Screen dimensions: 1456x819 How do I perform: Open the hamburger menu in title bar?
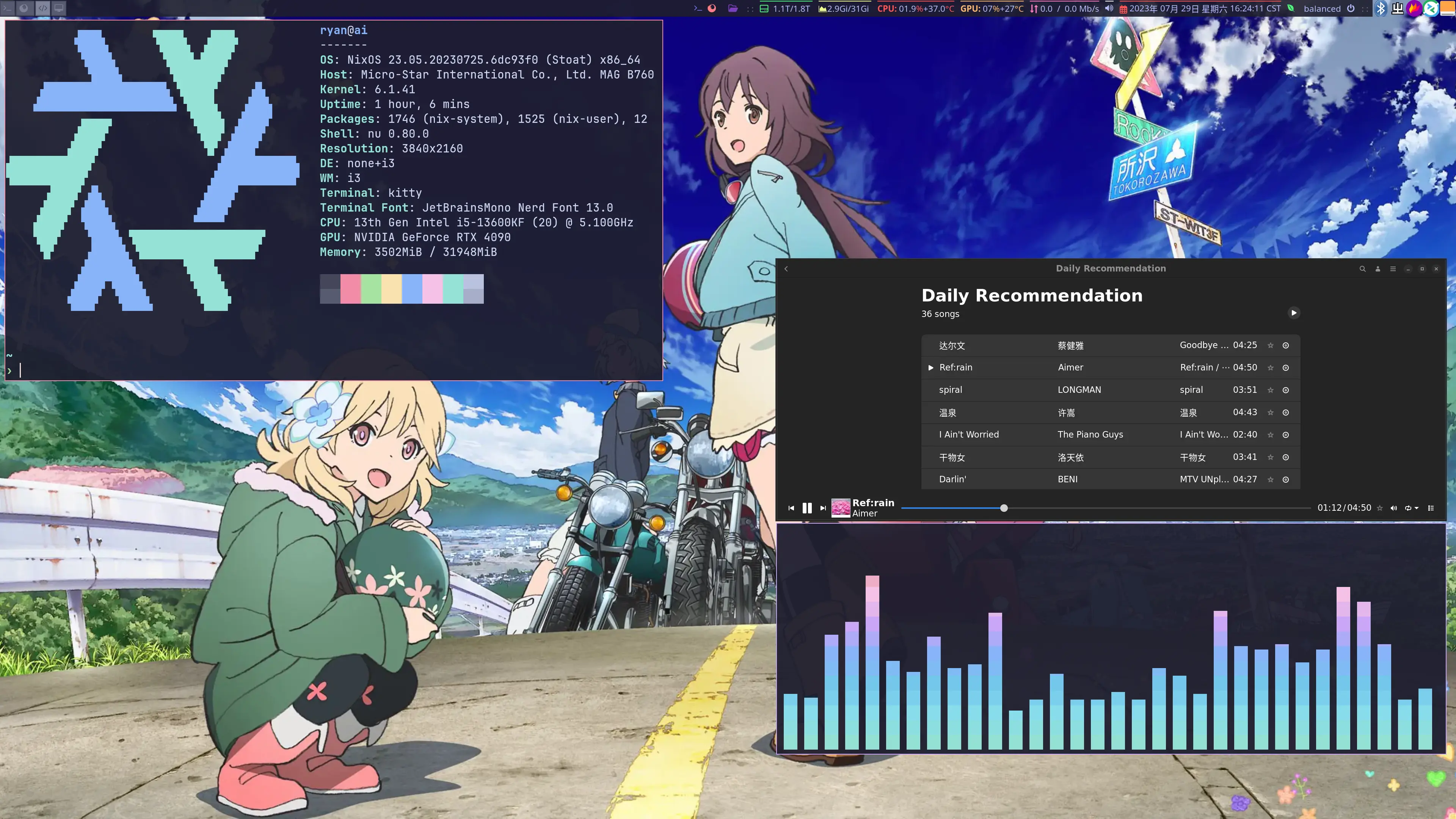1393,268
